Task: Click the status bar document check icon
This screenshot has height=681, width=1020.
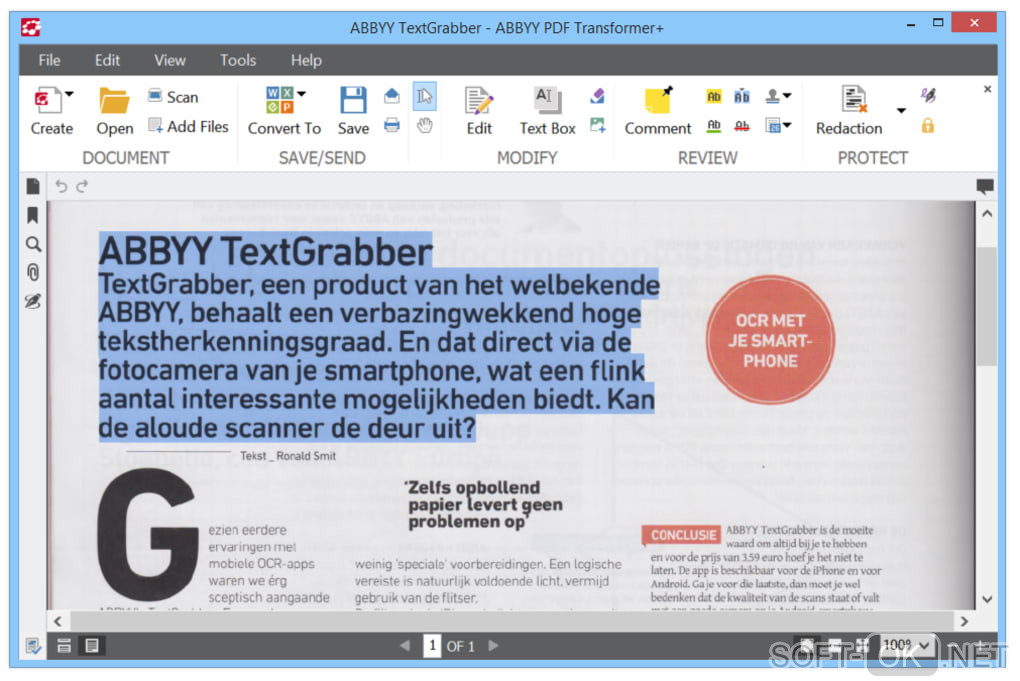Action: pyautogui.click(x=33, y=646)
